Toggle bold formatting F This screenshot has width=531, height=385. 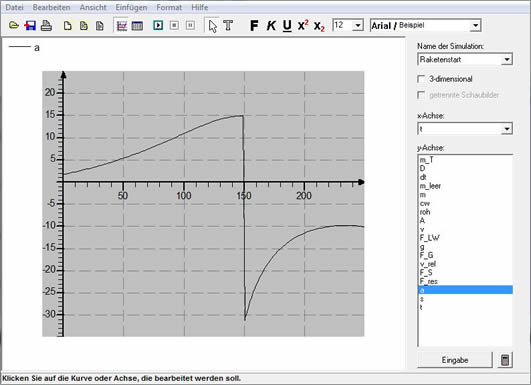pos(254,25)
